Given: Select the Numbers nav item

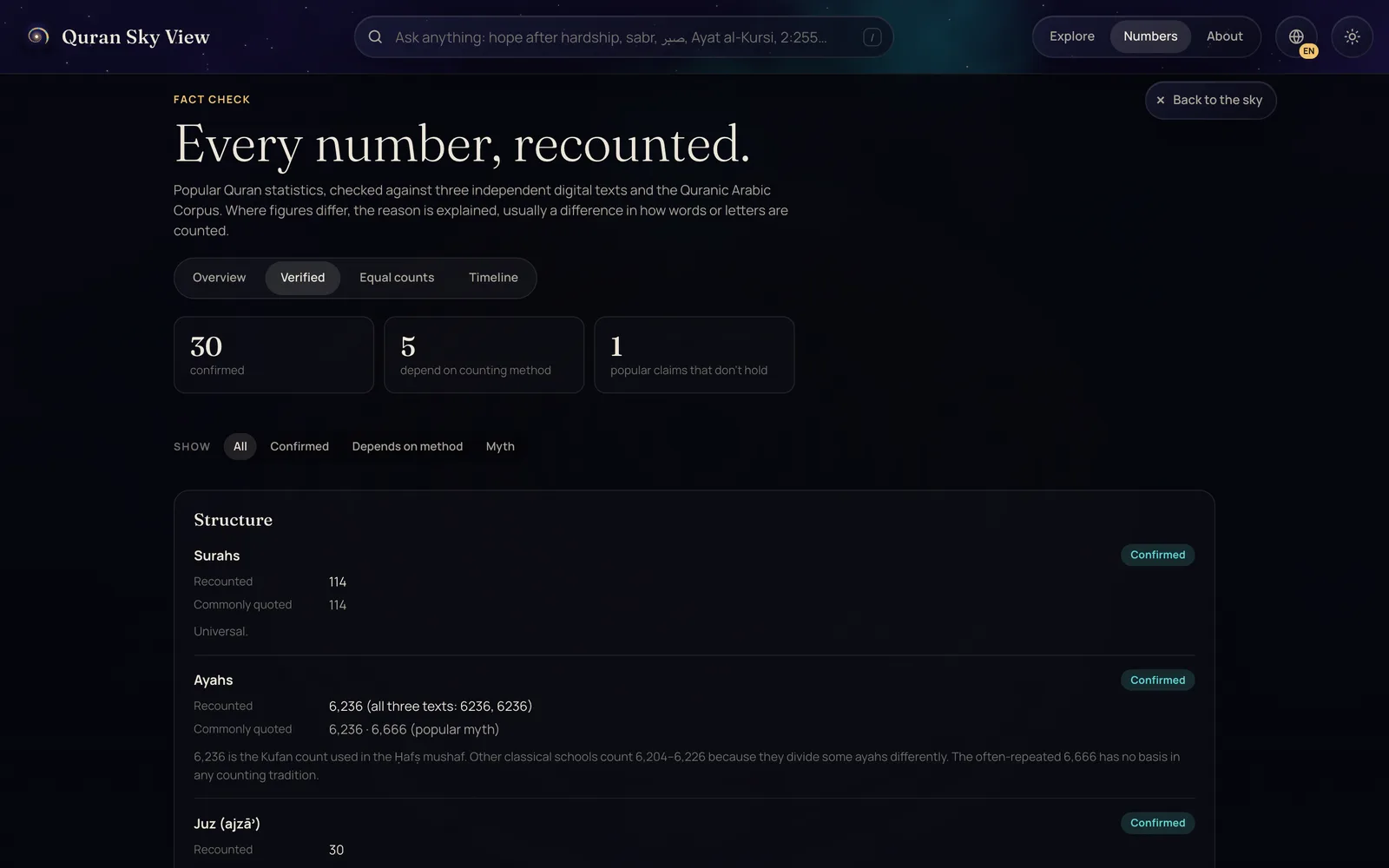Looking at the screenshot, I should click(x=1150, y=36).
